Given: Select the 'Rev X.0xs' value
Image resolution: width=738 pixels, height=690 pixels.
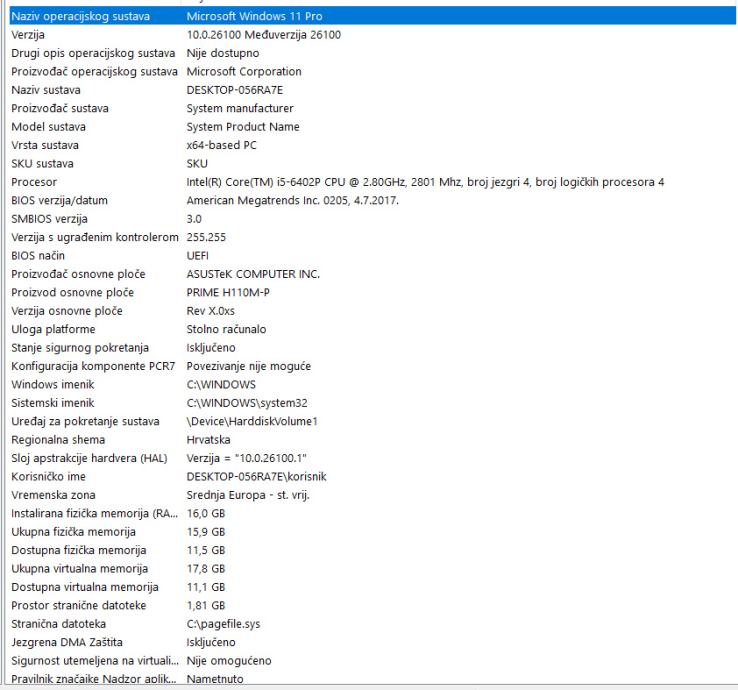Looking at the screenshot, I should click(210, 311).
